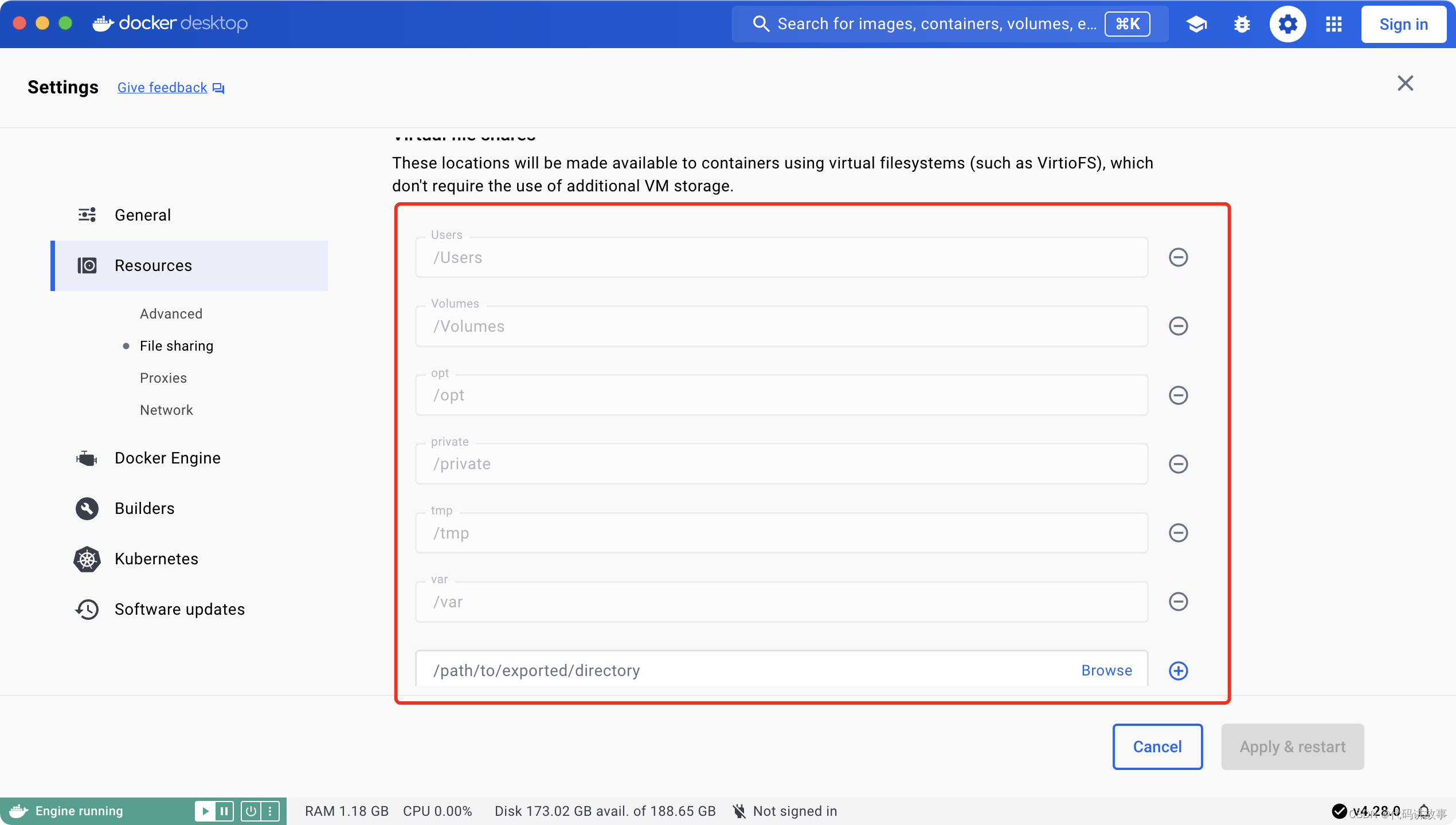Viewport: 1456px width, 825px height.
Task: Click the settings gear icon in header
Action: (x=1287, y=24)
